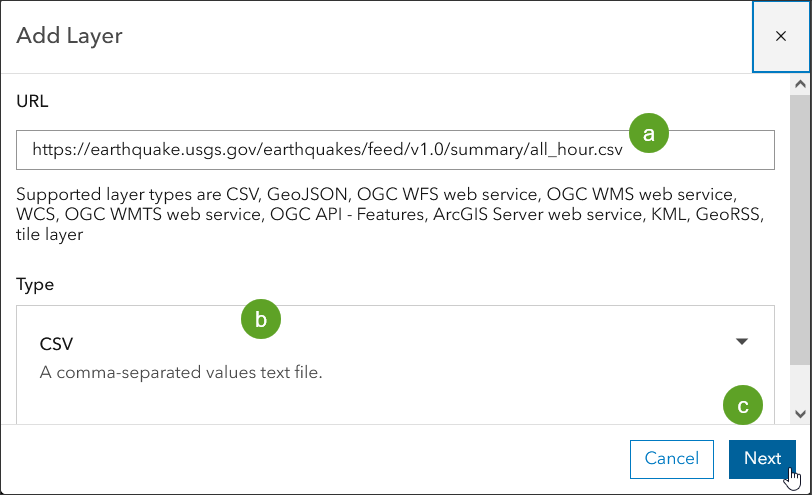Expand the Type dropdown arrow

tap(742, 342)
